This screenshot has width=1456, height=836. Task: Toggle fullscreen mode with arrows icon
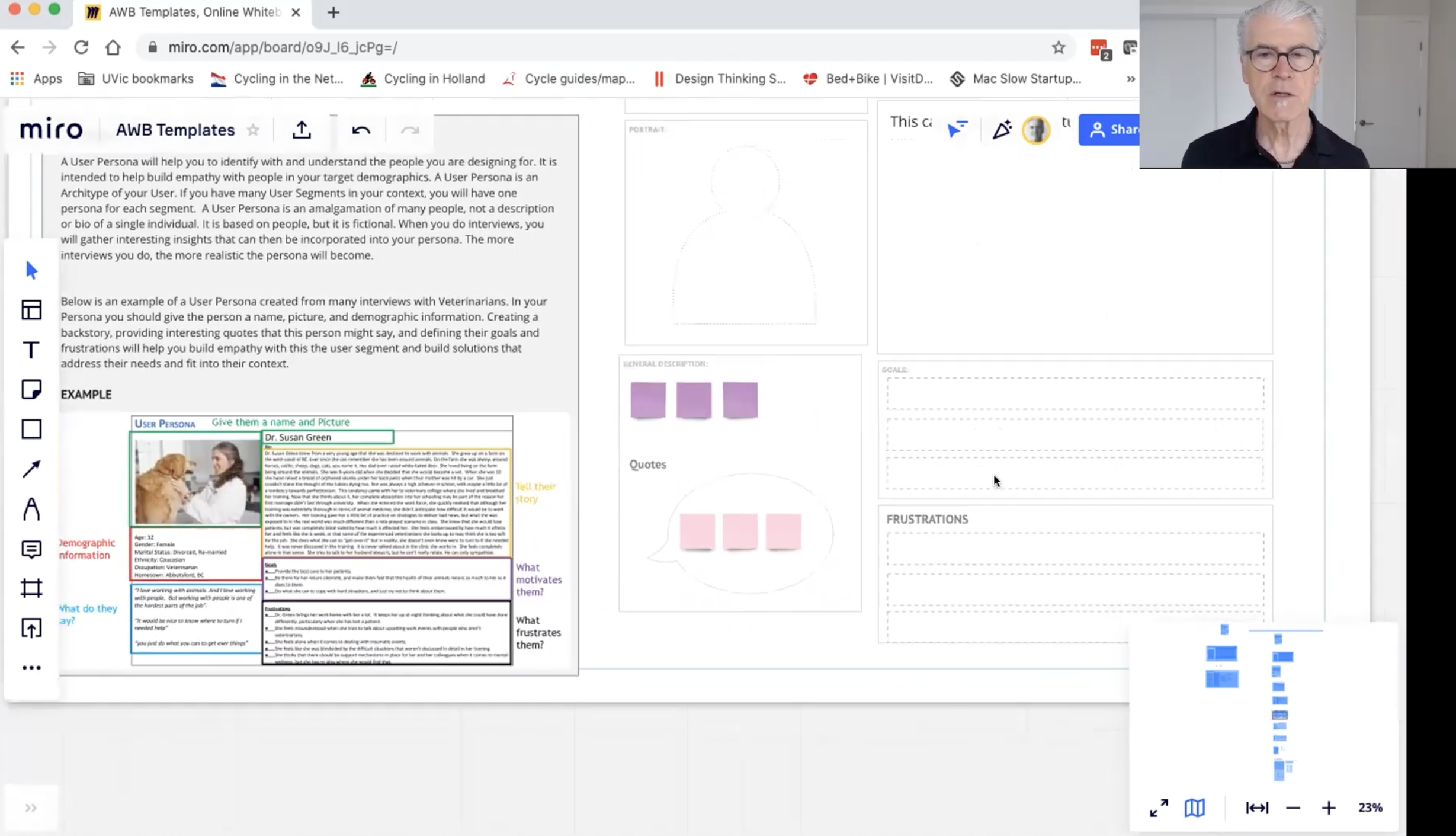point(1159,808)
